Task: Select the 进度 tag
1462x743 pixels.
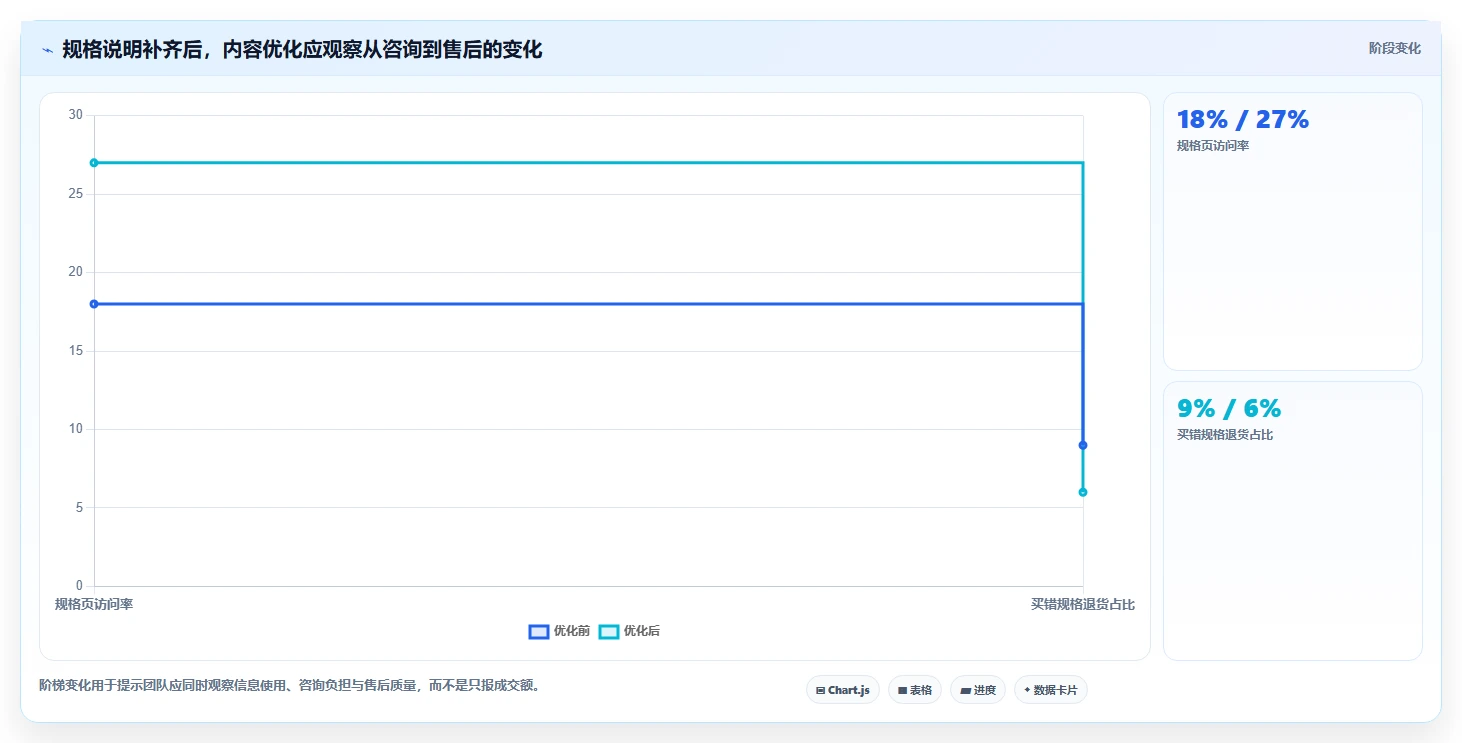Action: [x=978, y=690]
